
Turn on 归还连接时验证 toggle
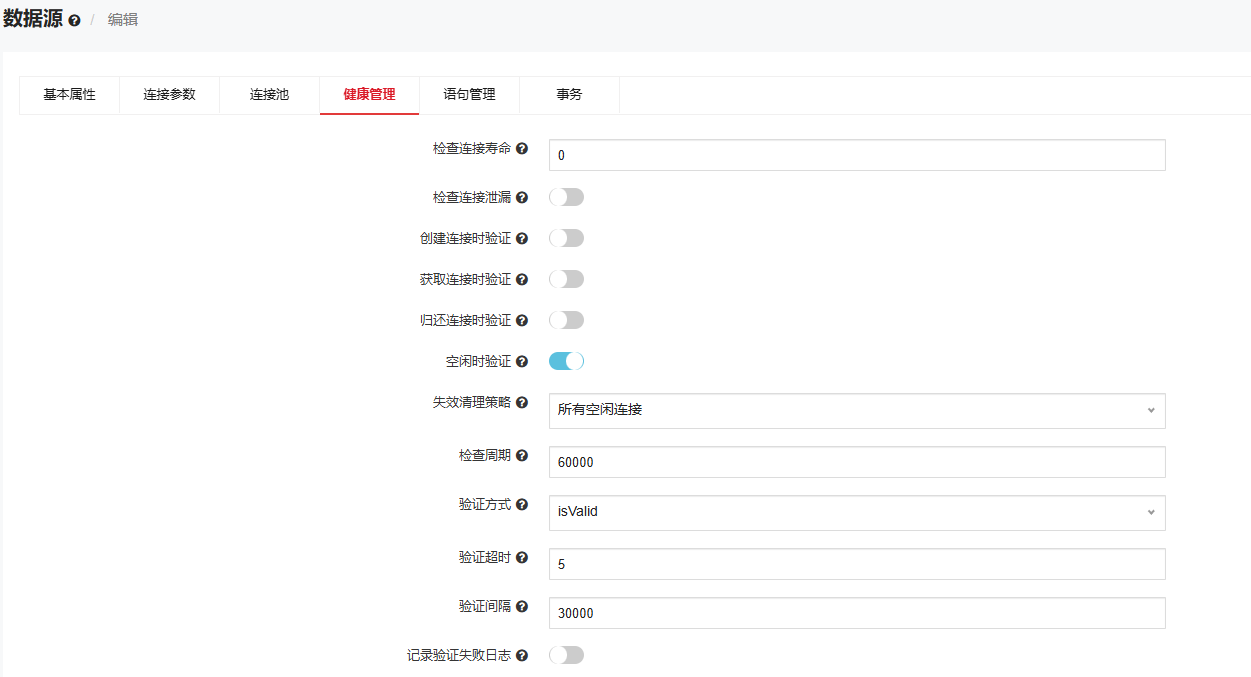tap(566, 320)
